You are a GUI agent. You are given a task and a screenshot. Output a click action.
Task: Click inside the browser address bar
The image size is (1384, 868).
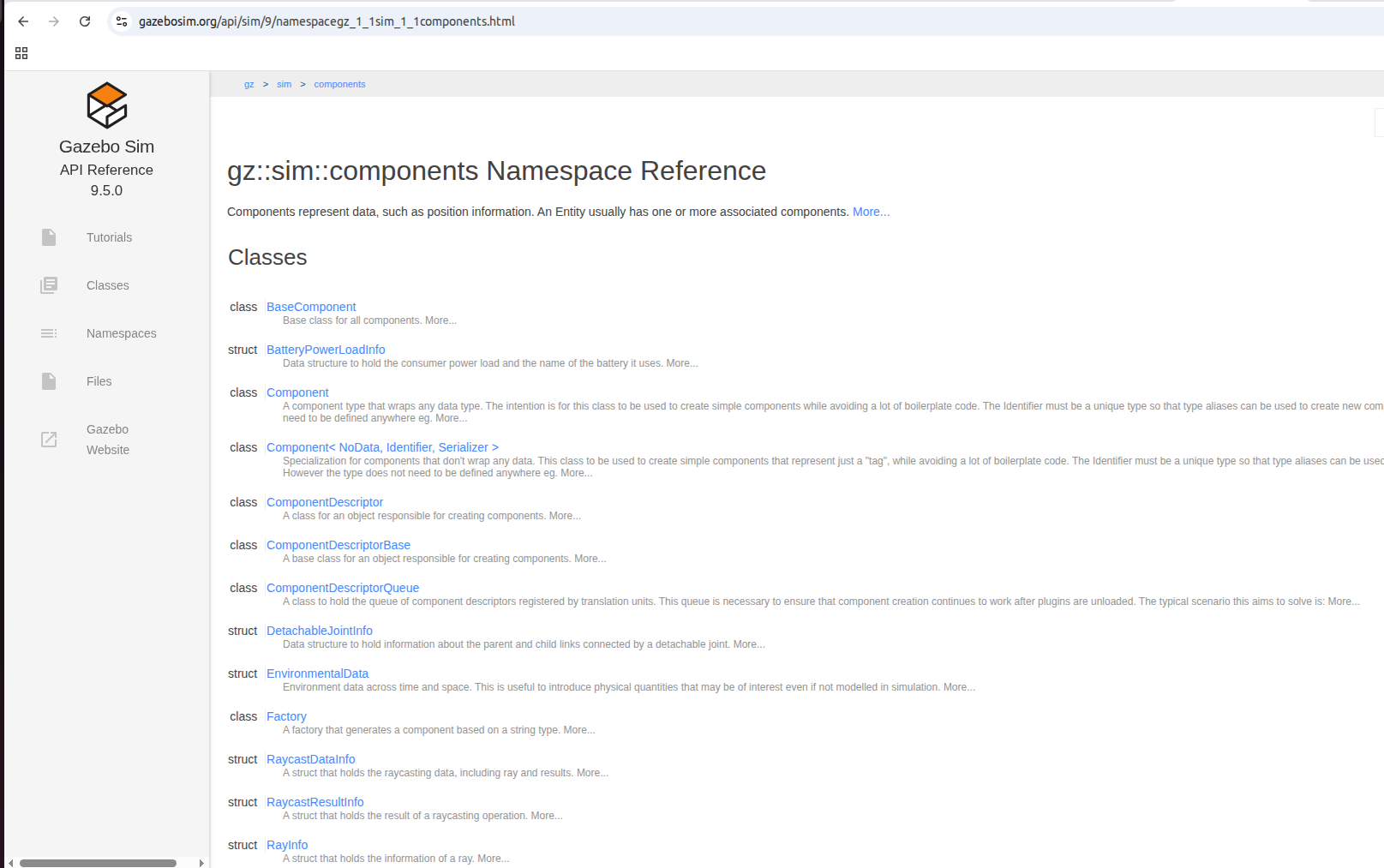[343, 21]
